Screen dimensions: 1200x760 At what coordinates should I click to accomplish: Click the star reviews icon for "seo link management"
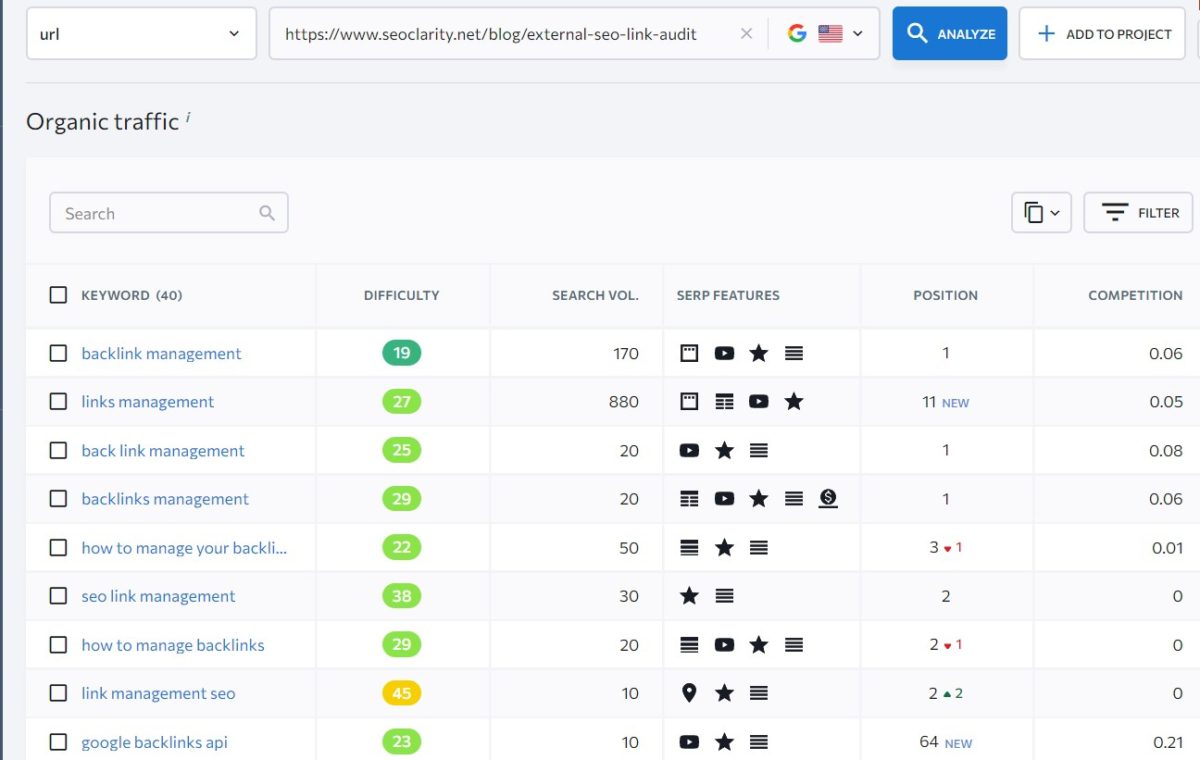click(688, 596)
